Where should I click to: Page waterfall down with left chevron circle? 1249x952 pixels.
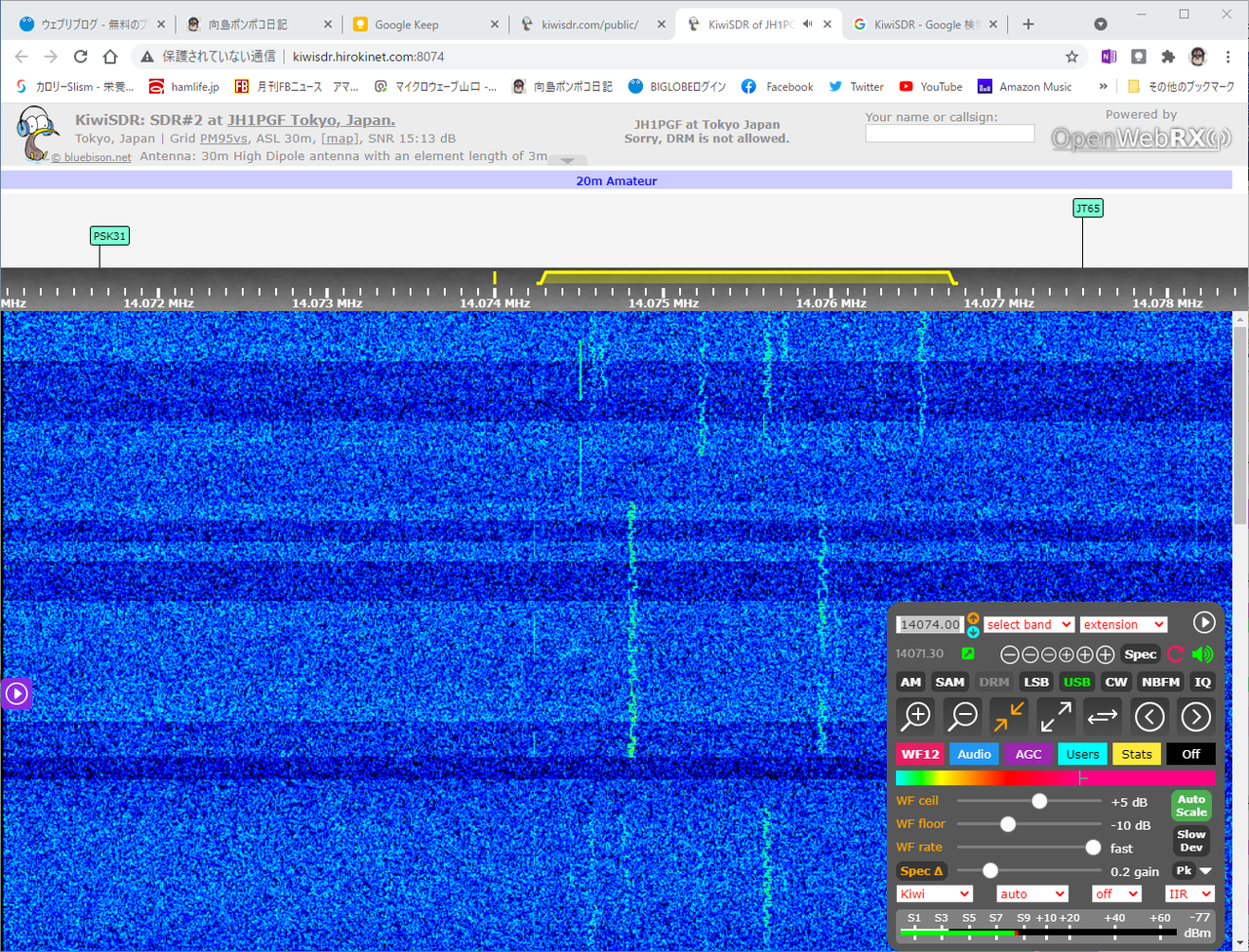tap(1149, 716)
